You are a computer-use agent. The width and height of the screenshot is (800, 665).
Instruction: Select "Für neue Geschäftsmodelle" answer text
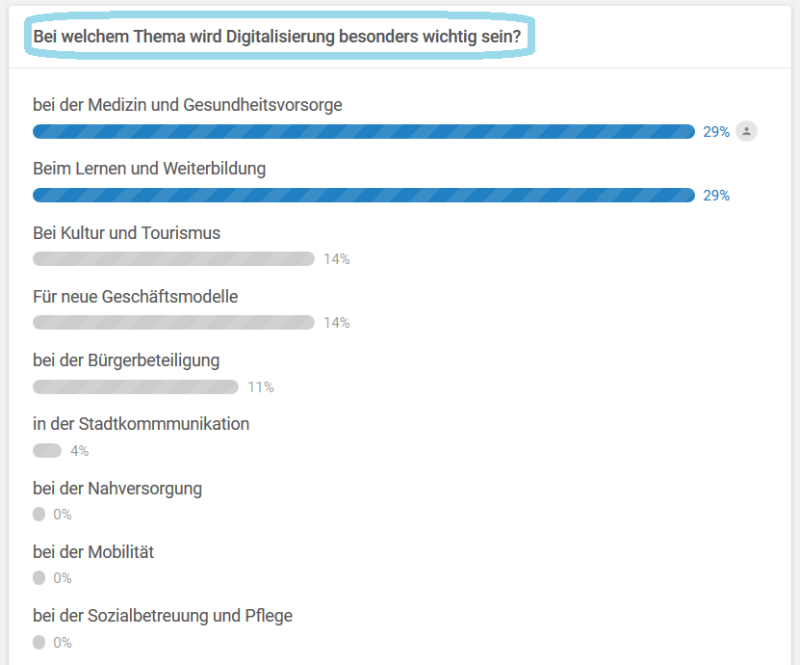point(135,297)
